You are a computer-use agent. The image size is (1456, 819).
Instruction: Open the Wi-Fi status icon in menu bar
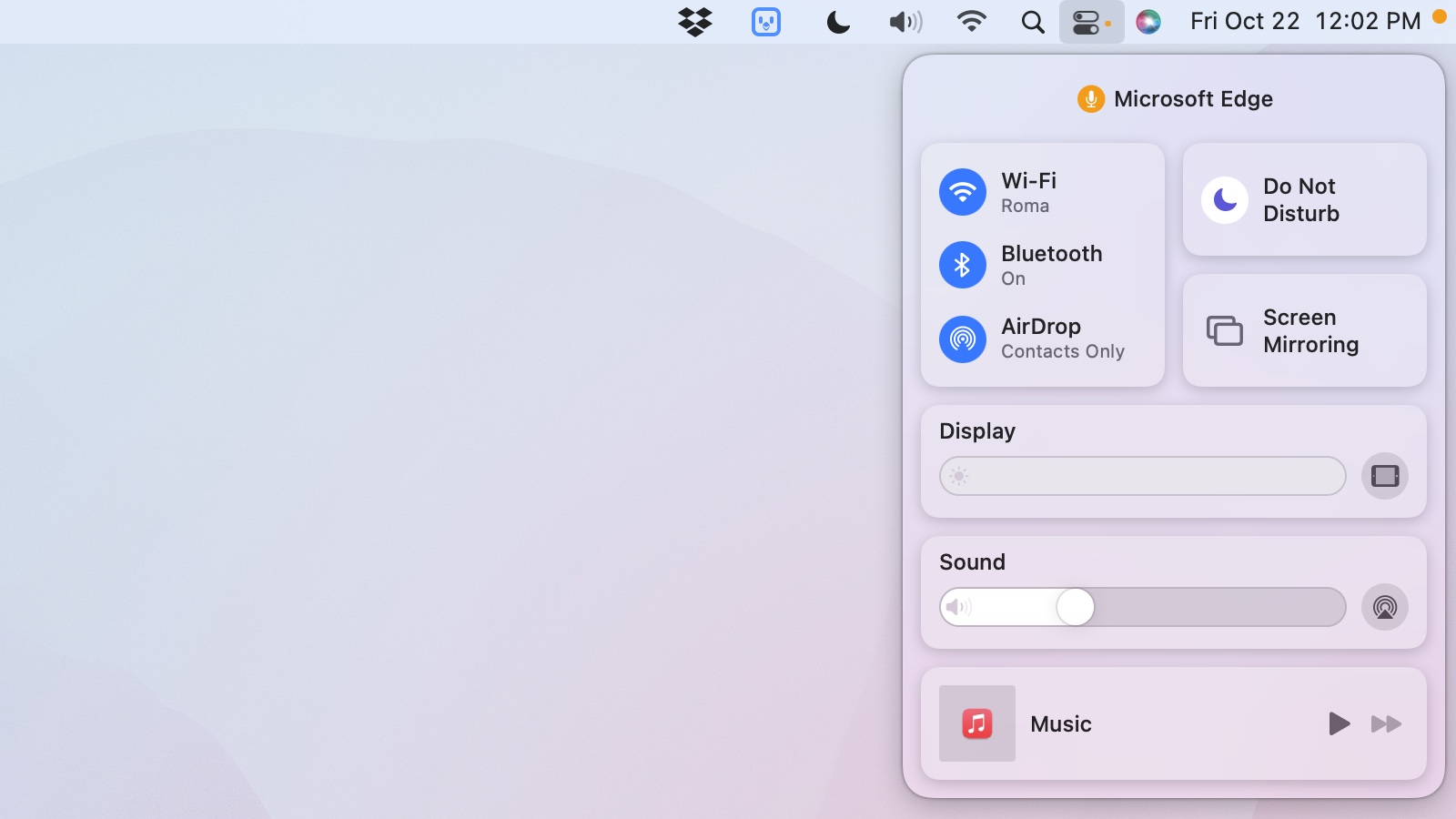(972, 22)
